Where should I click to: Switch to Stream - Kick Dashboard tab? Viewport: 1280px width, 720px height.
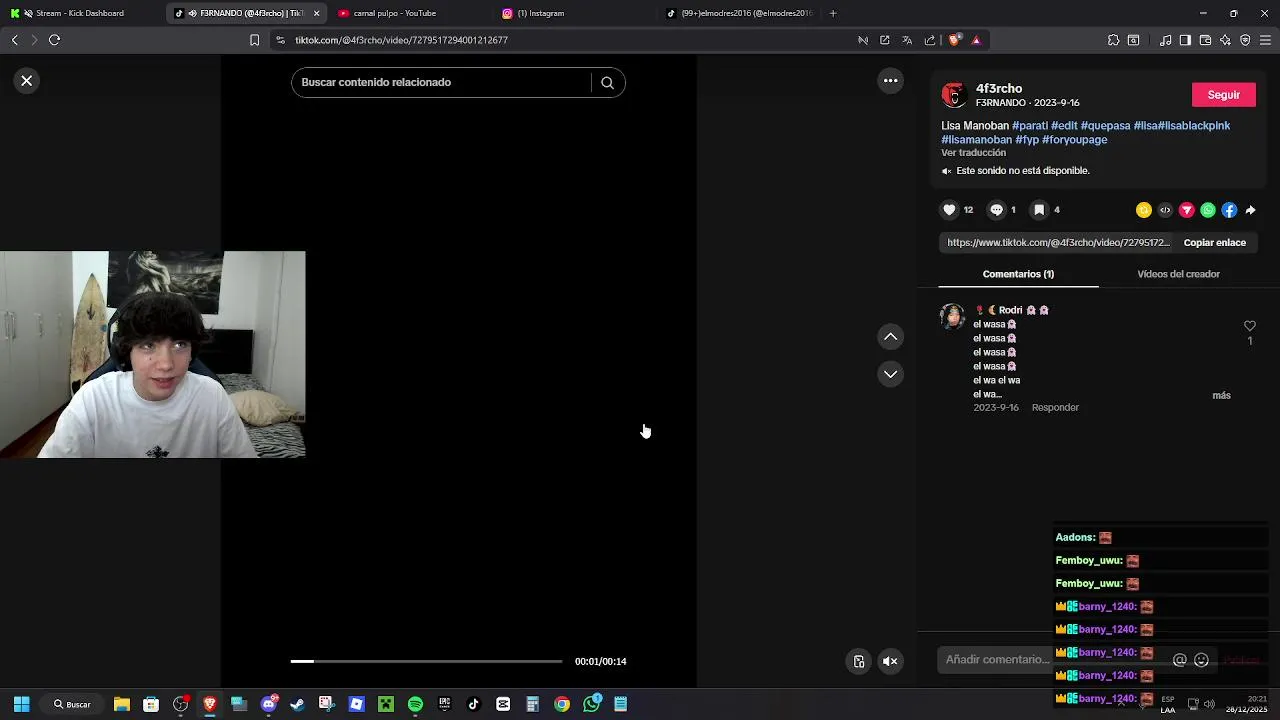click(x=80, y=13)
